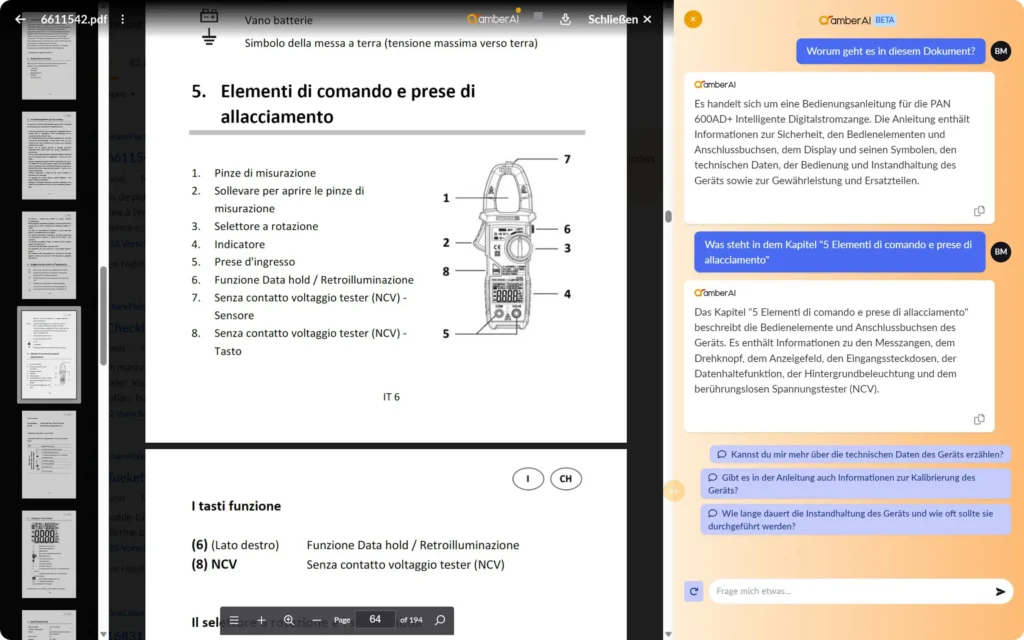This screenshot has width=1024, height=640.
Task: Toggle the amberAI assistant button in the header
Action: pyautogui.click(x=493, y=19)
